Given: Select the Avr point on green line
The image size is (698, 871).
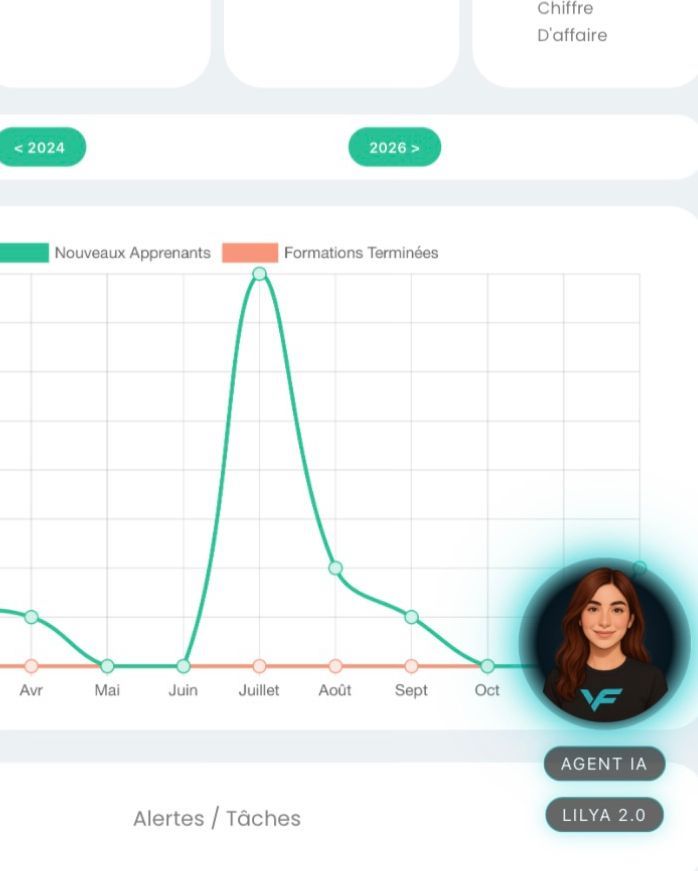Looking at the screenshot, I should 31,617.
